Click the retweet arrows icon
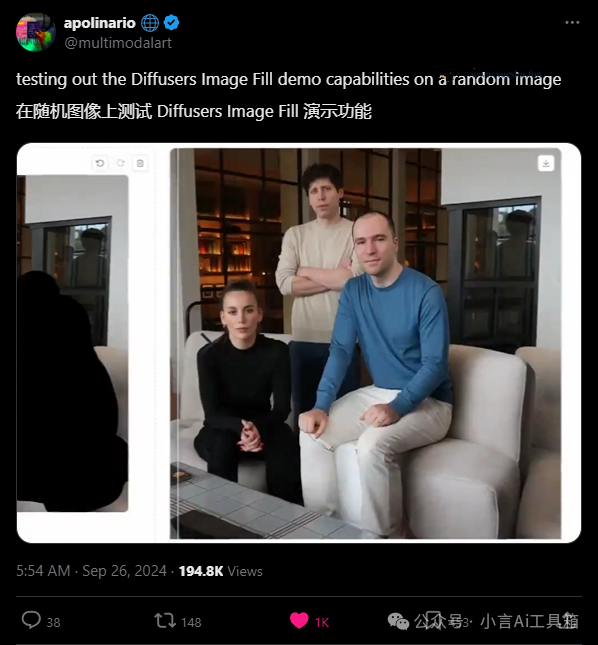This screenshot has width=598, height=645. [x=165, y=620]
